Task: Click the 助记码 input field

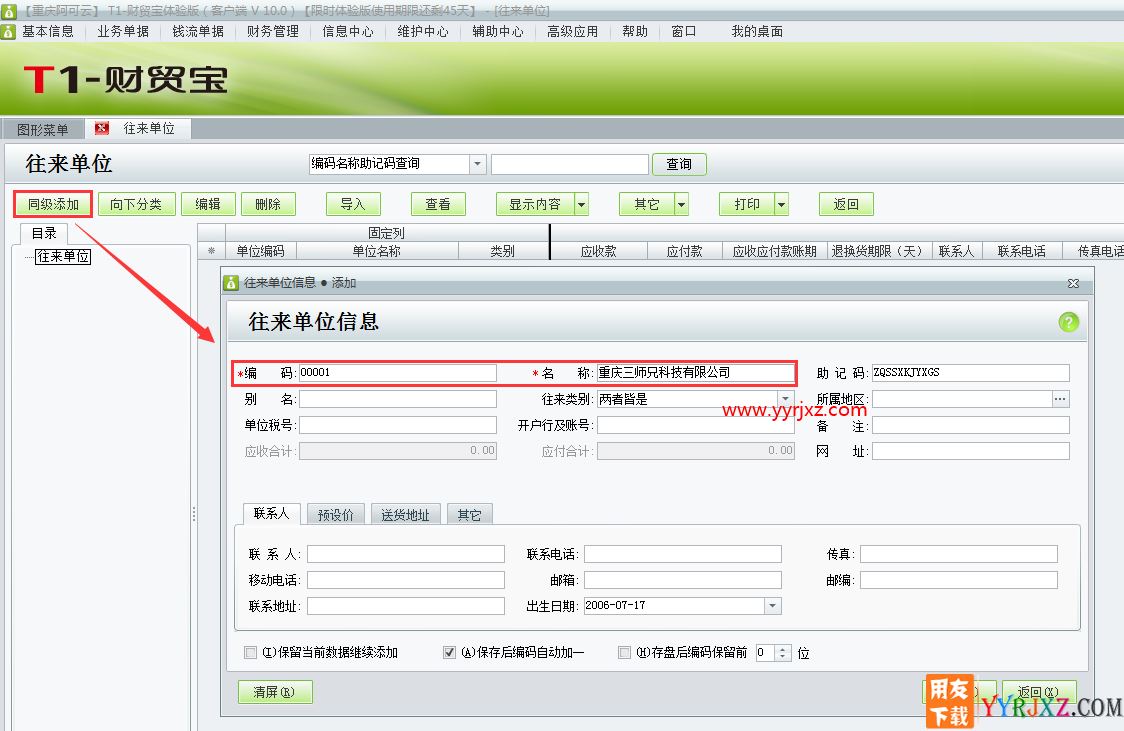Action: (x=971, y=373)
